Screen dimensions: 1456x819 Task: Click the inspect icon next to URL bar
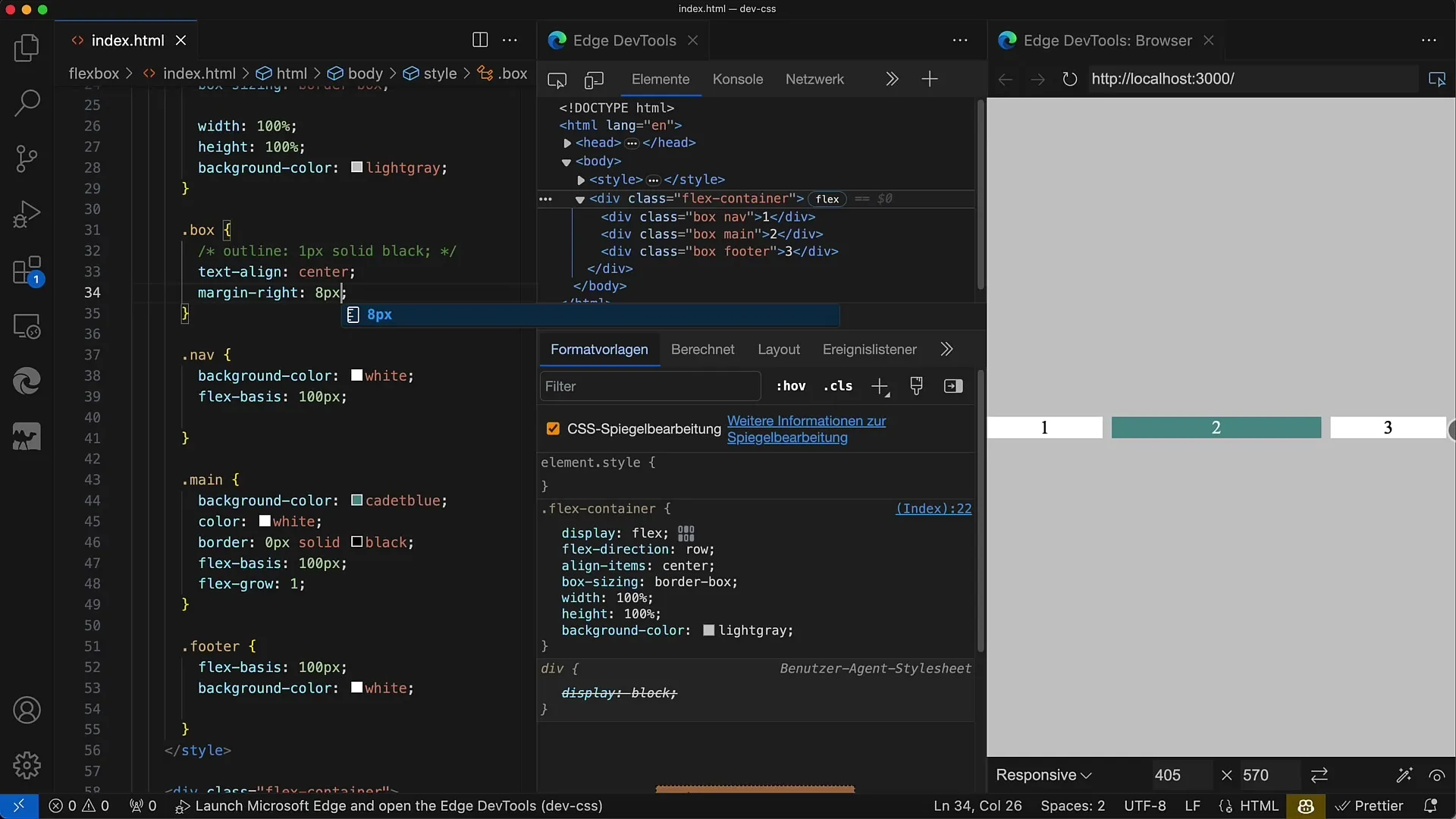[1436, 79]
